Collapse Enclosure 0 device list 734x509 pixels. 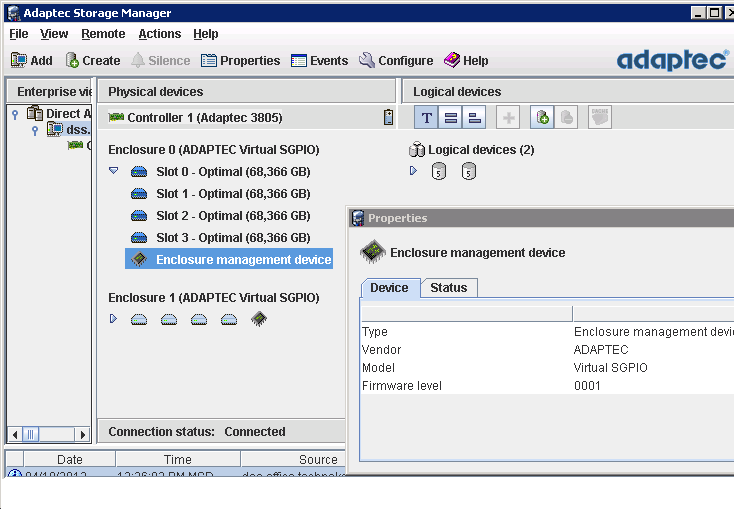(x=113, y=170)
